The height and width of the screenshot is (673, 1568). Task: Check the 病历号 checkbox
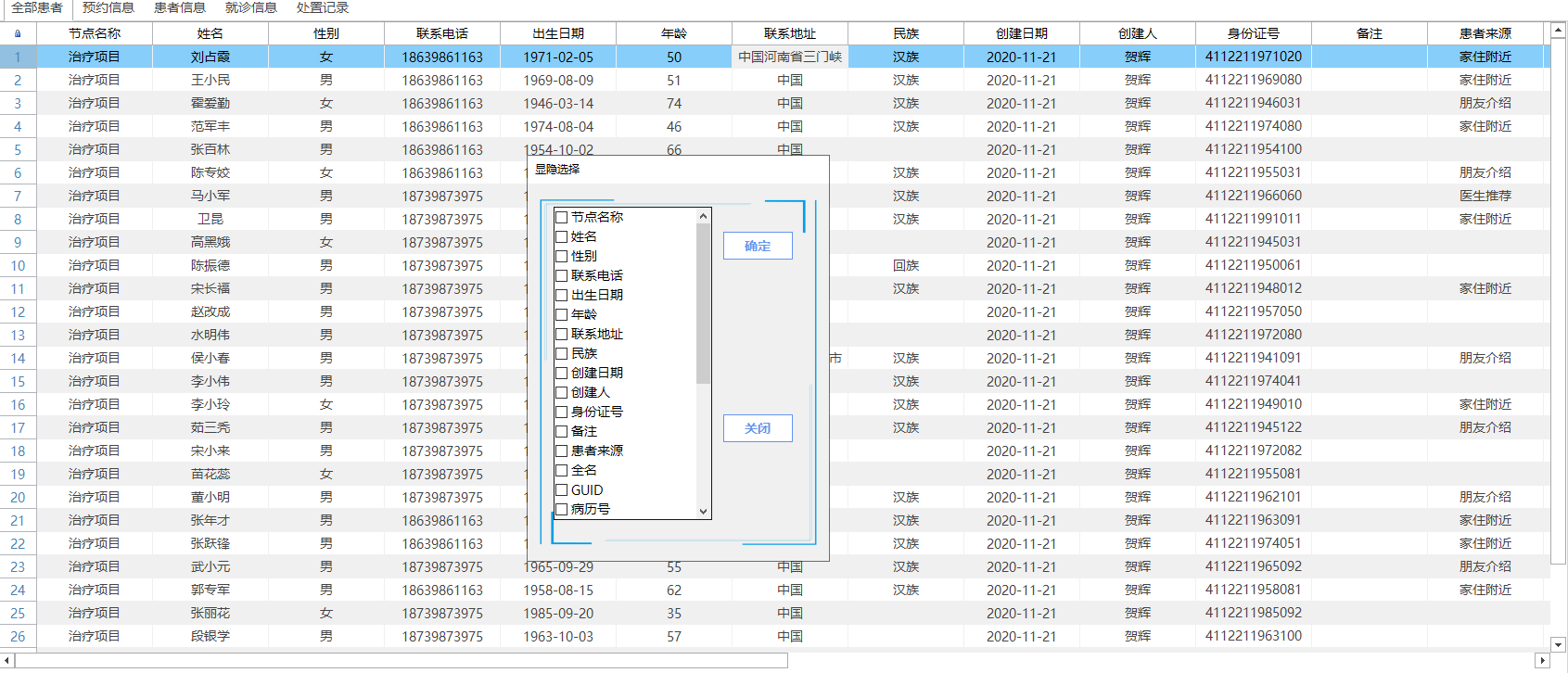(561, 510)
